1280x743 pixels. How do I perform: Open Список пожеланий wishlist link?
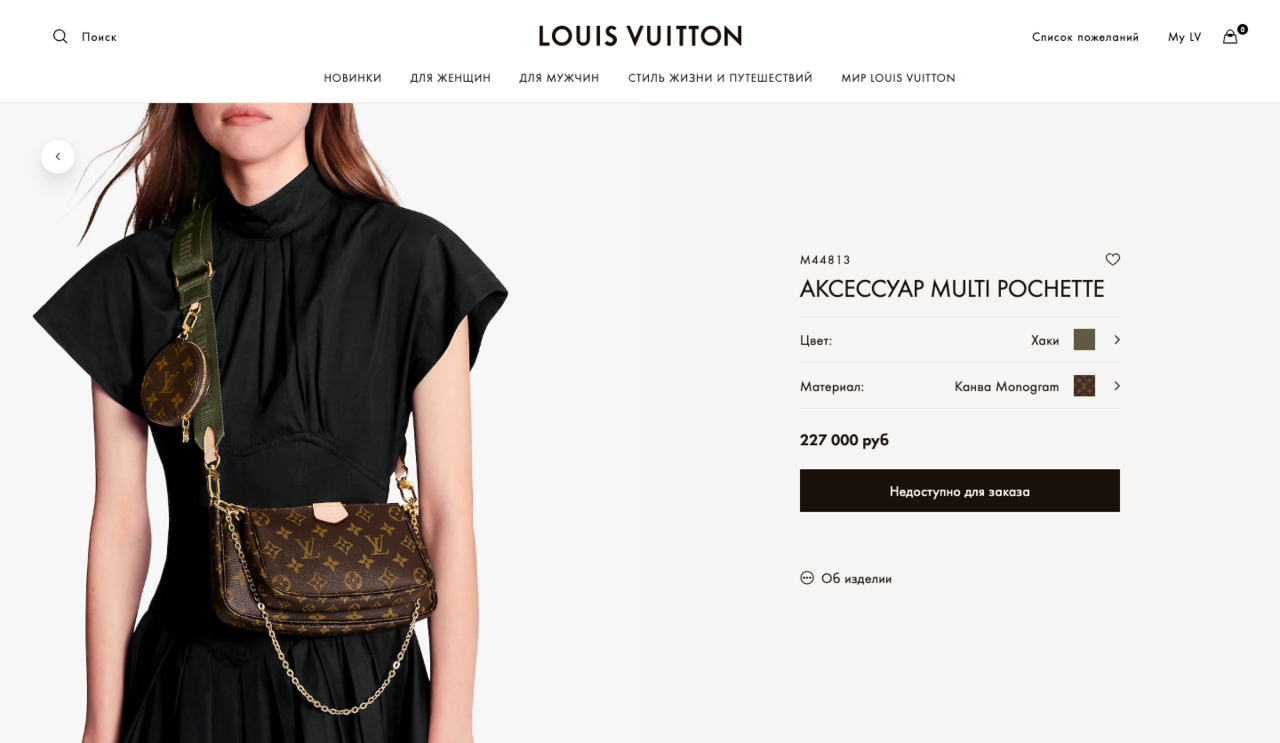click(1085, 37)
